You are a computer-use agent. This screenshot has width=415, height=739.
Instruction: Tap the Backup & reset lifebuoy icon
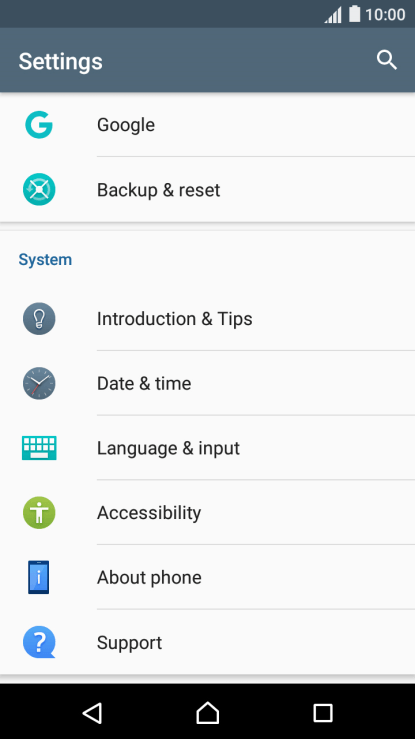coord(39,189)
